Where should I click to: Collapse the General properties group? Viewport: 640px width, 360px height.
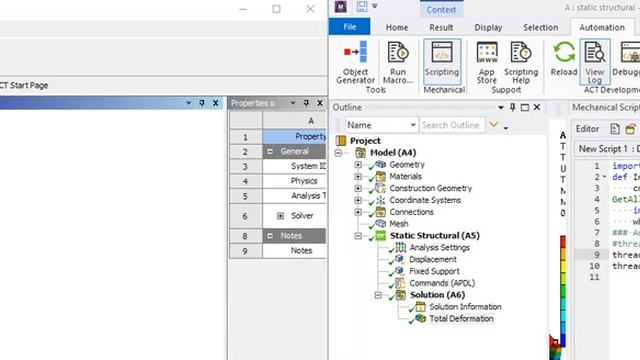(x=270, y=151)
